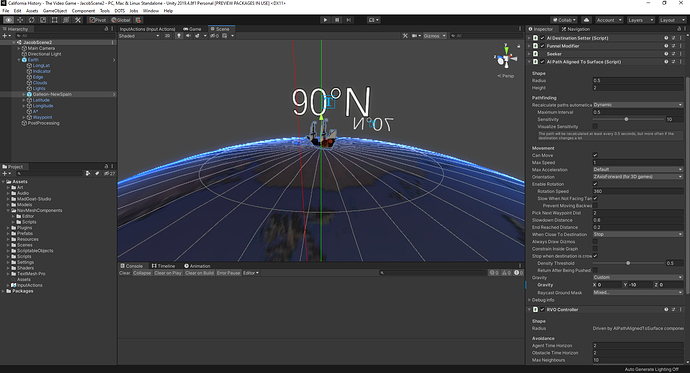This screenshot has width=690, height=373.
Task: Enable Always Draw Gizmos checkbox
Action: click(x=595, y=241)
